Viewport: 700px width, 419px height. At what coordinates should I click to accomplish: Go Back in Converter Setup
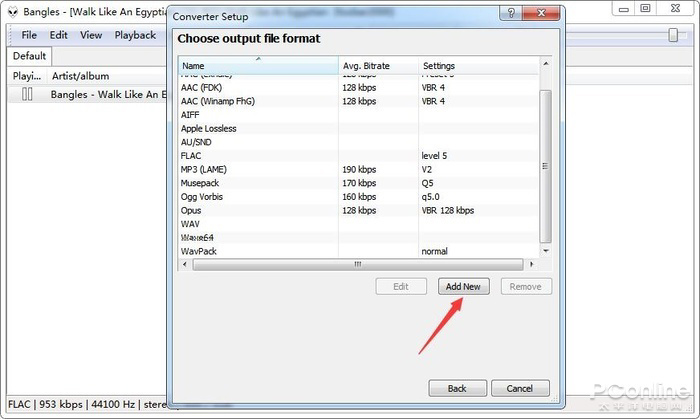[457, 388]
